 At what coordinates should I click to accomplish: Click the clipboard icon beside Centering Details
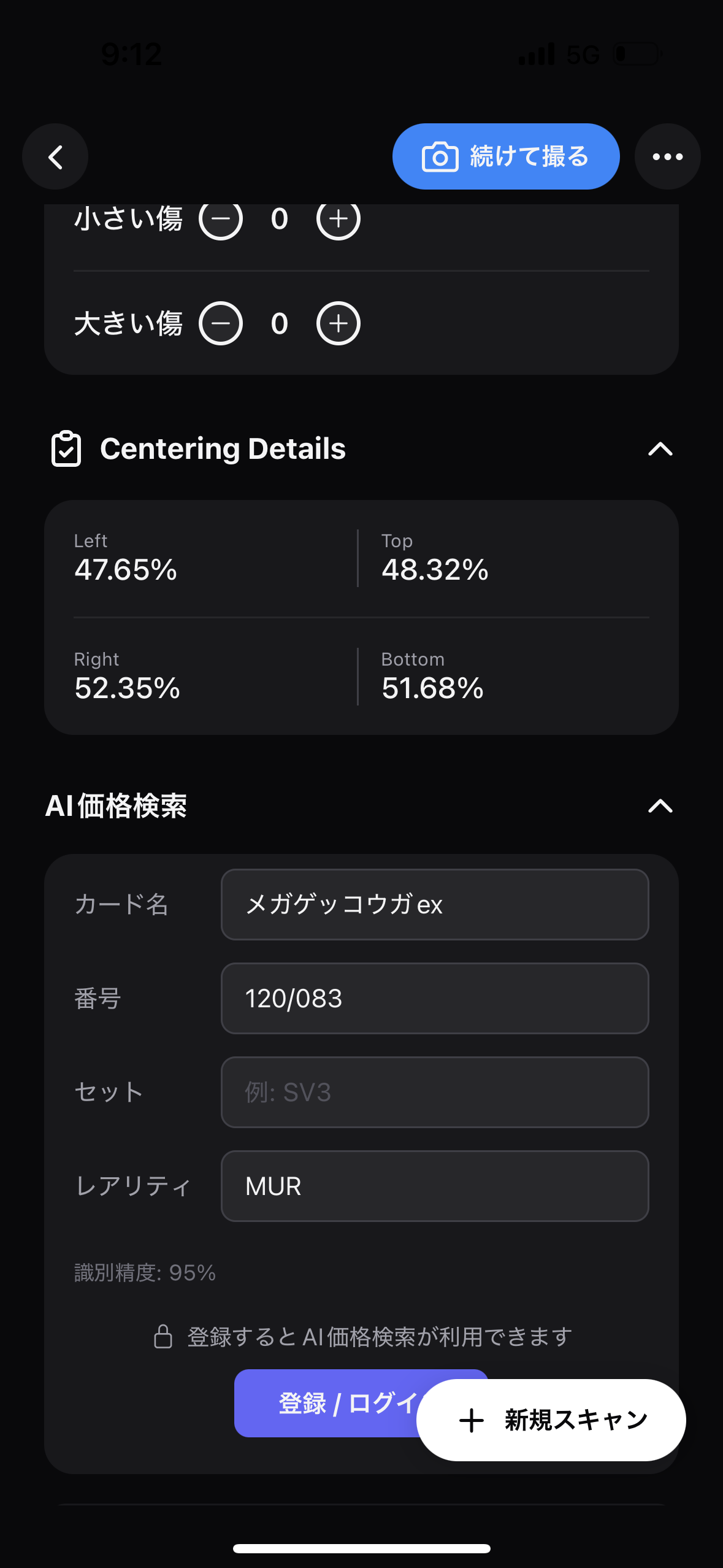[66, 449]
